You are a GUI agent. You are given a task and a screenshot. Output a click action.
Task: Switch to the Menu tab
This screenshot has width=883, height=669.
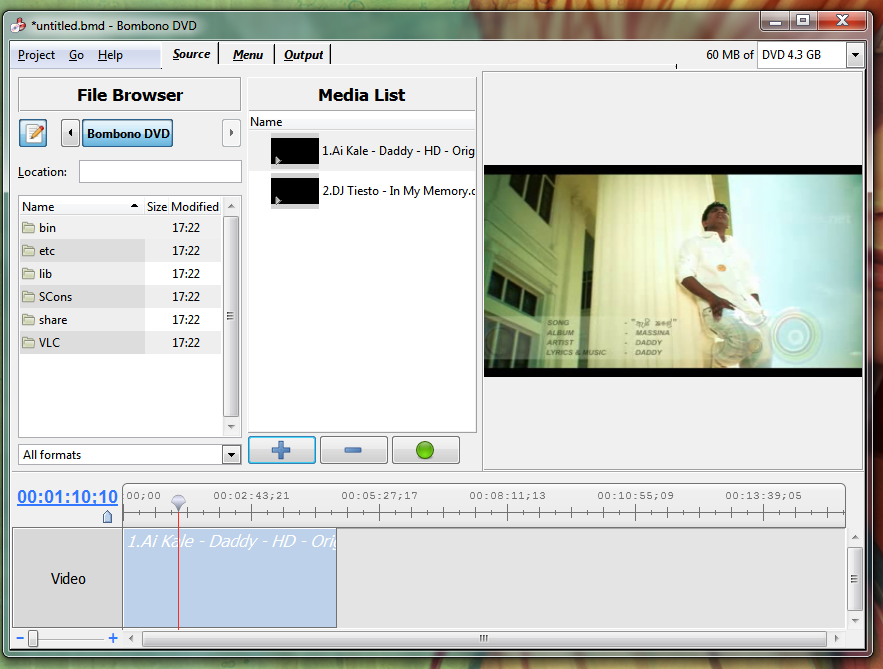click(248, 55)
